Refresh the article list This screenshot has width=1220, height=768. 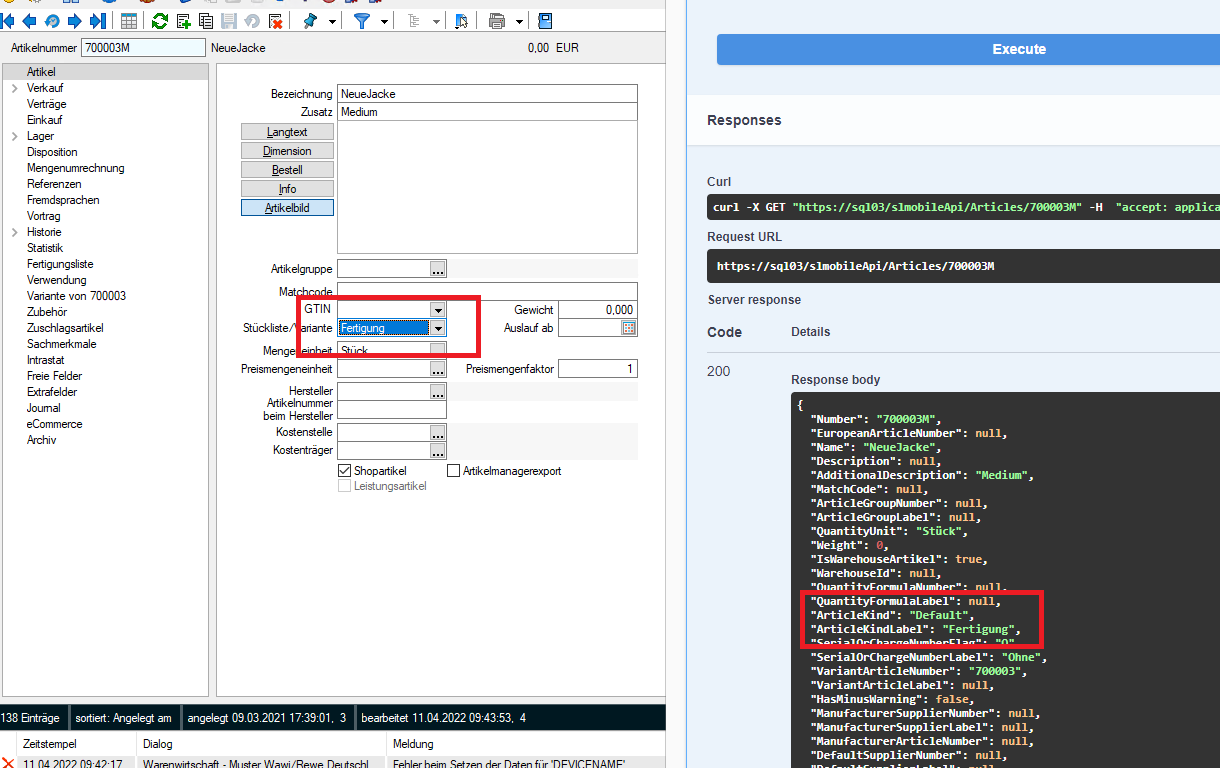coord(158,20)
